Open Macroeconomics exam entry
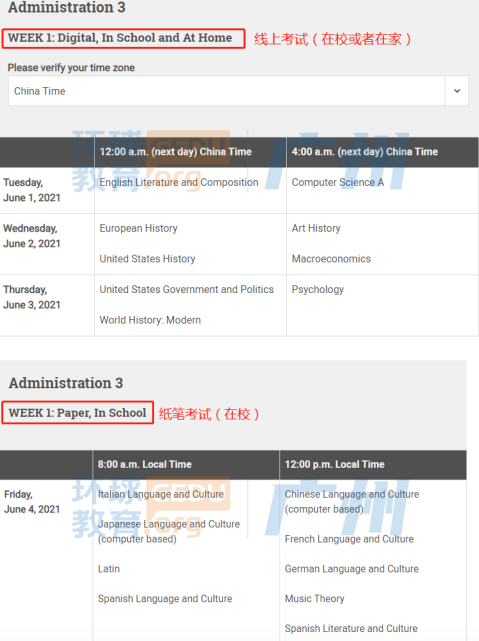 point(331,259)
